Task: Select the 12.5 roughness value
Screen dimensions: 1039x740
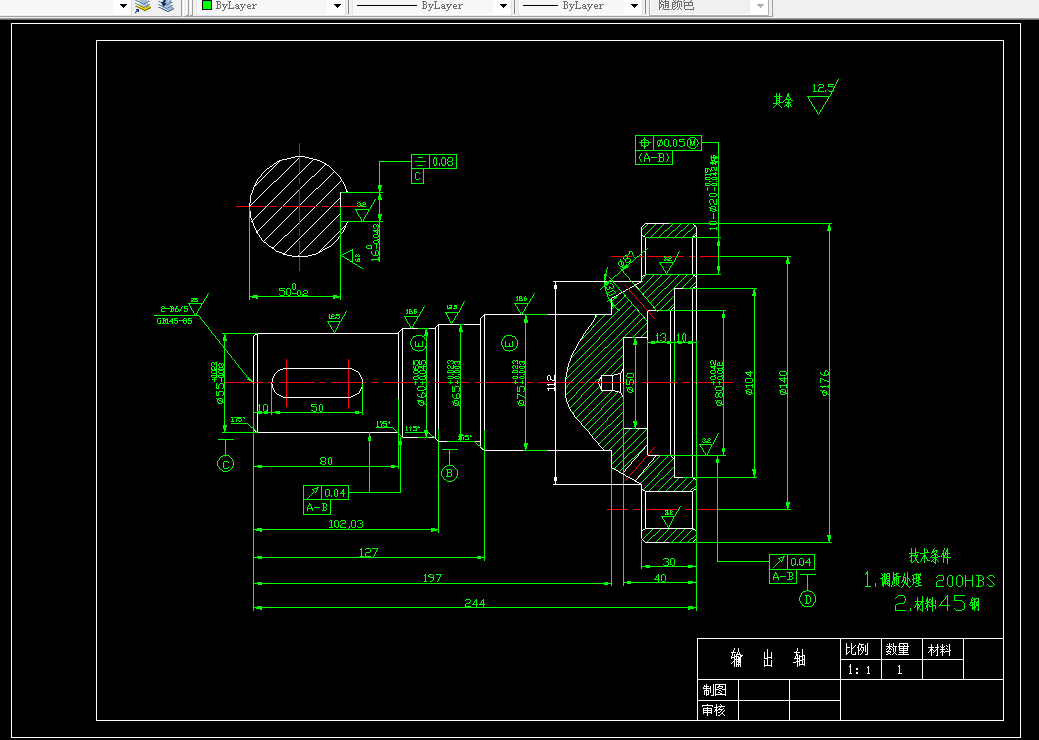Action: click(x=822, y=88)
